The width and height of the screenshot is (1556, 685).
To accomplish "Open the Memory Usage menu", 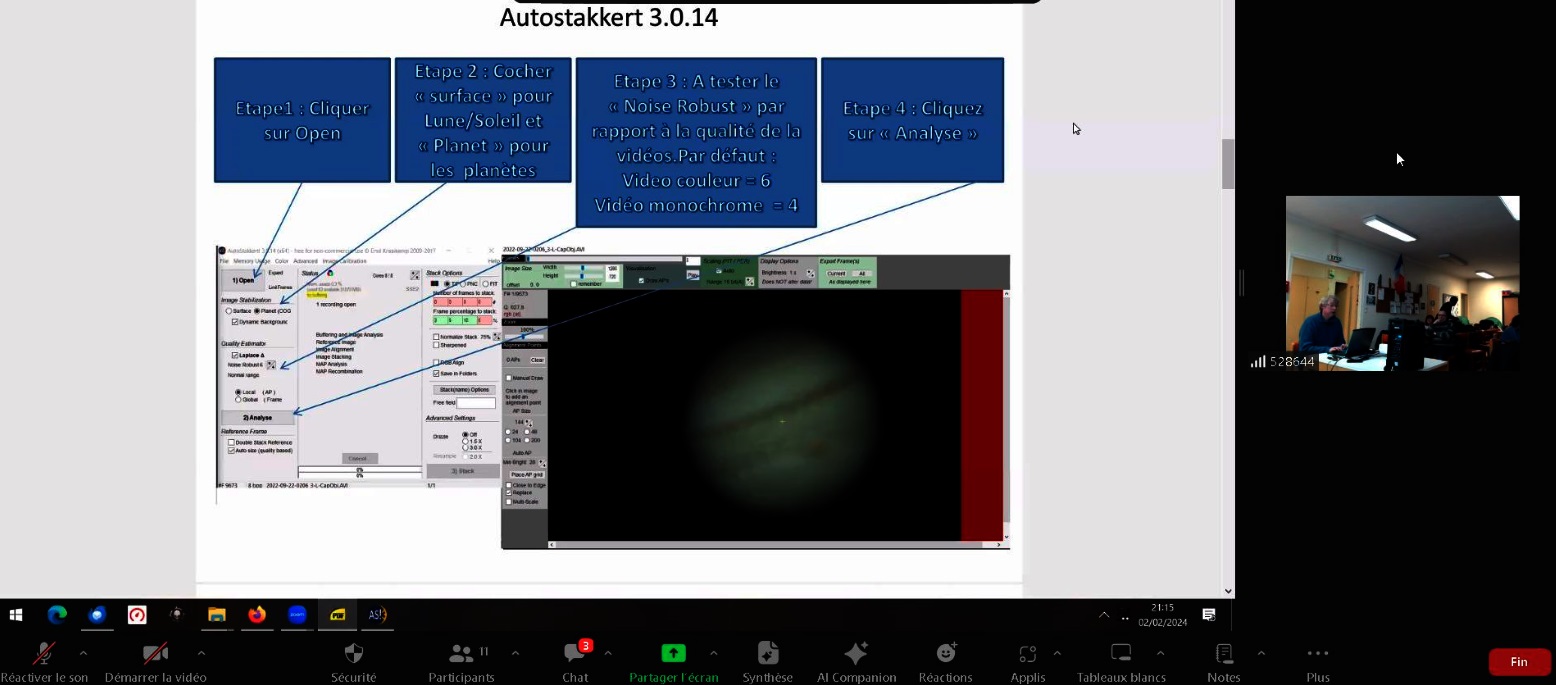I will pyautogui.click(x=252, y=261).
